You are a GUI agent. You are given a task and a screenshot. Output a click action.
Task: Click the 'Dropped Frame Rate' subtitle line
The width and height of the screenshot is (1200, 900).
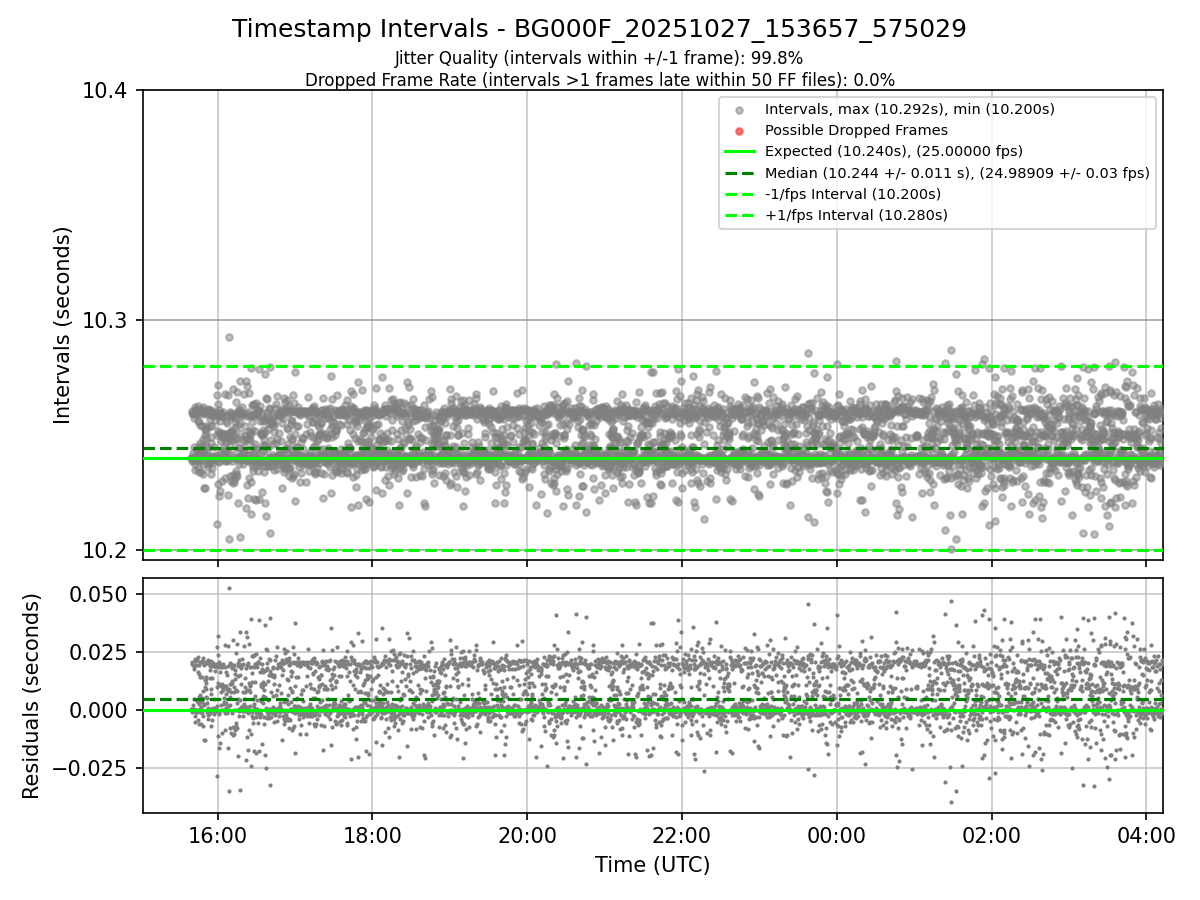point(599,79)
